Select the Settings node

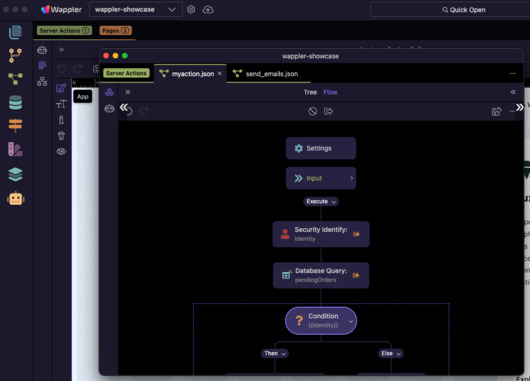click(x=321, y=148)
